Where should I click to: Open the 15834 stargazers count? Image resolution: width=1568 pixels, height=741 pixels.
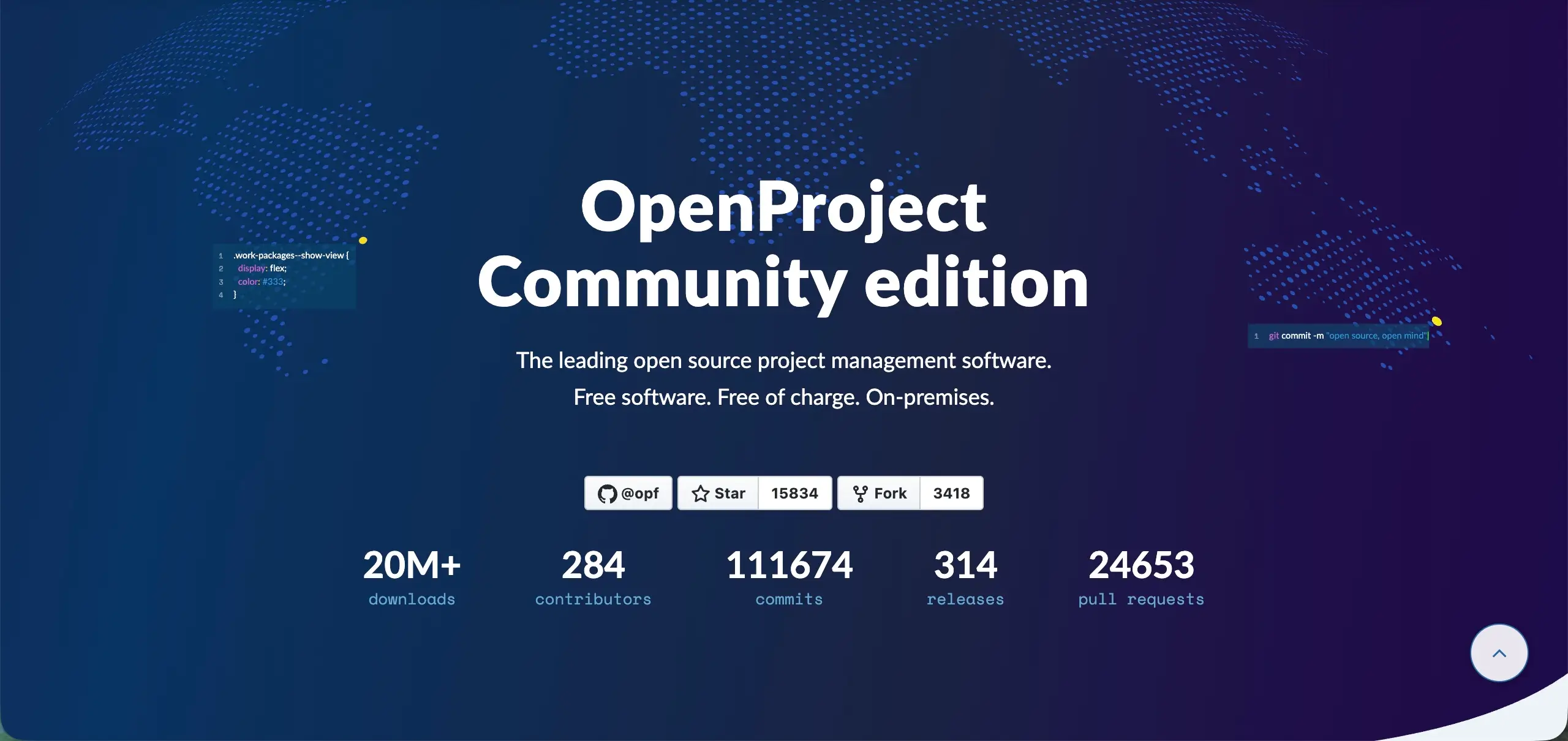(795, 493)
